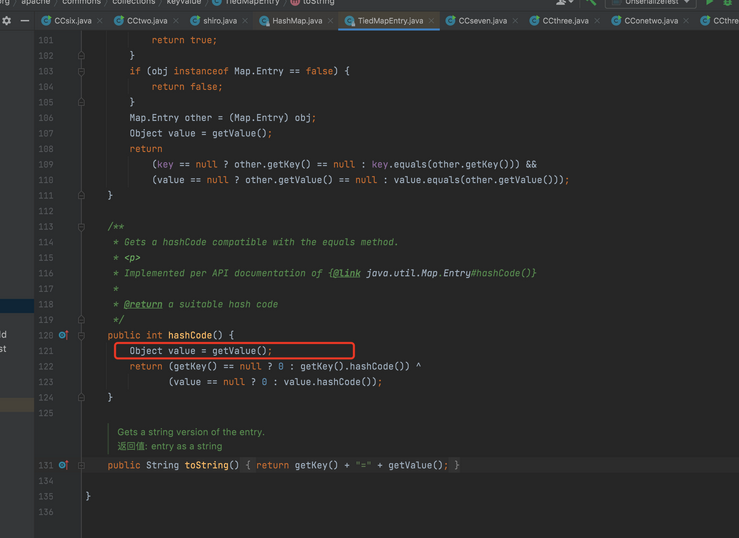Click the override gutter icon beside hashCode()
739x538 pixels.
[x=64, y=335]
